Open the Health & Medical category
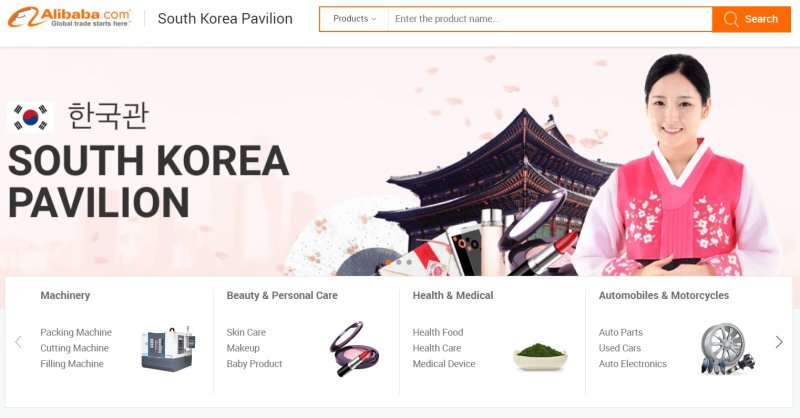This screenshot has width=800, height=418. tap(453, 295)
